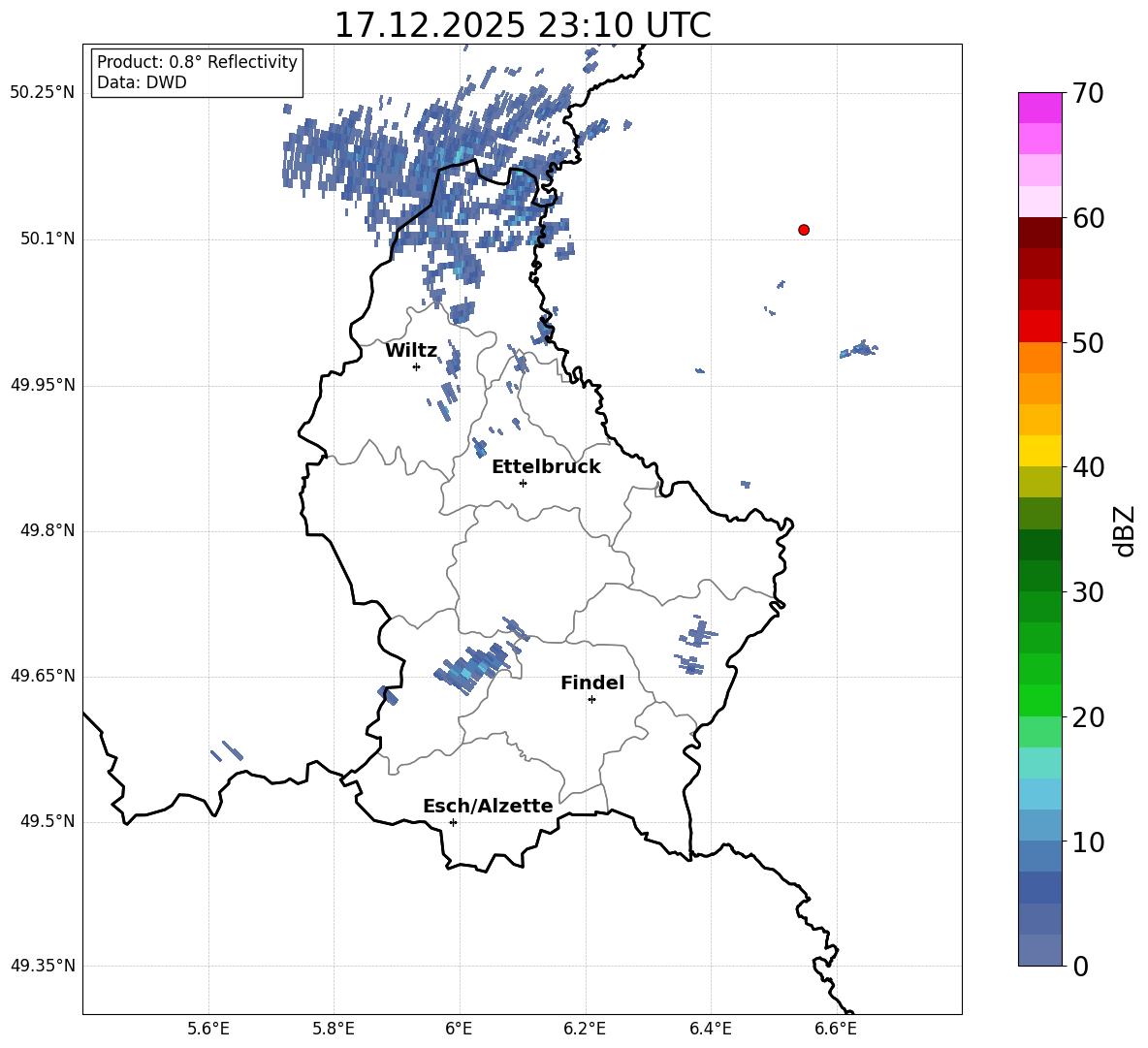Click the 0 tick on colorbar
The height and width of the screenshot is (1048, 1148).
click(x=1081, y=966)
